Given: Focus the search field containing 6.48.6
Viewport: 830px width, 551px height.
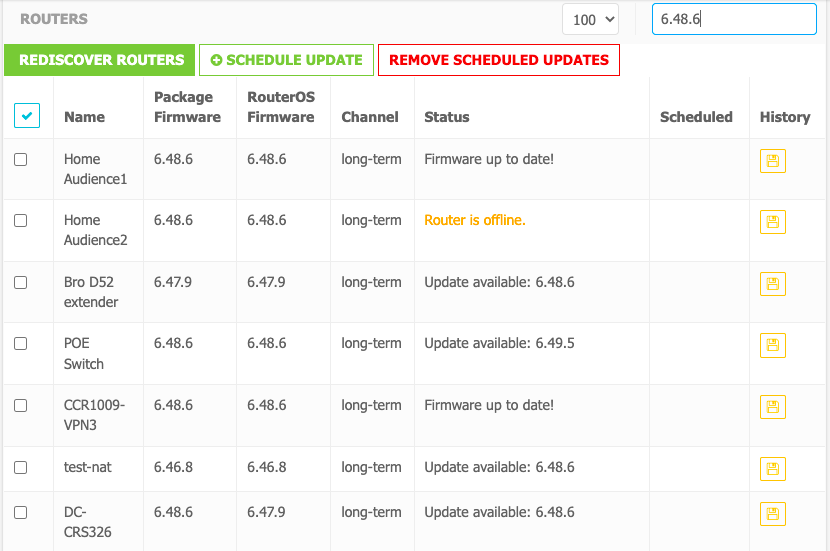Looking at the screenshot, I should pyautogui.click(x=734, y=19).
